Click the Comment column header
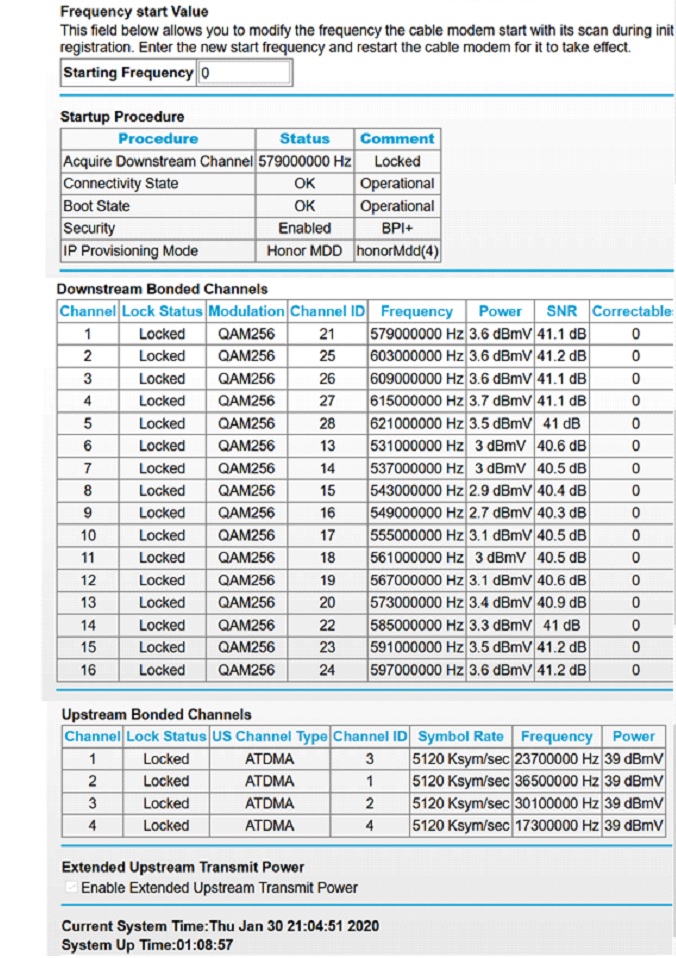The width and height of the screenshot is (676, 958). tap(397, 139)
